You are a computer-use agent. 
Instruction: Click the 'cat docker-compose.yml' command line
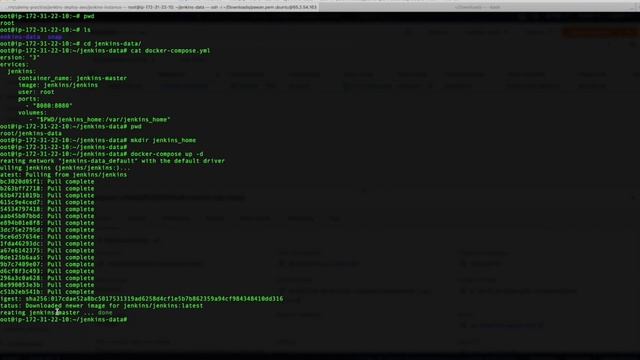105,51
